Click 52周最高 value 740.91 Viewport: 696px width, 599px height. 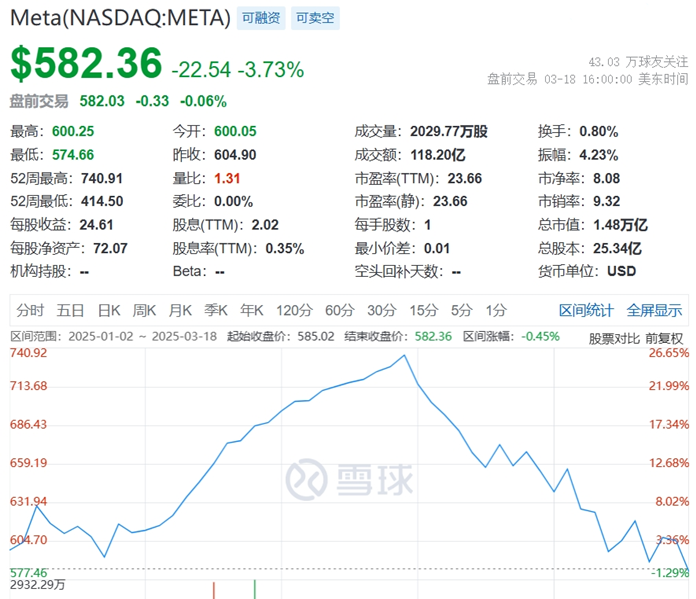pyautogui.click(x=102, y=179)
